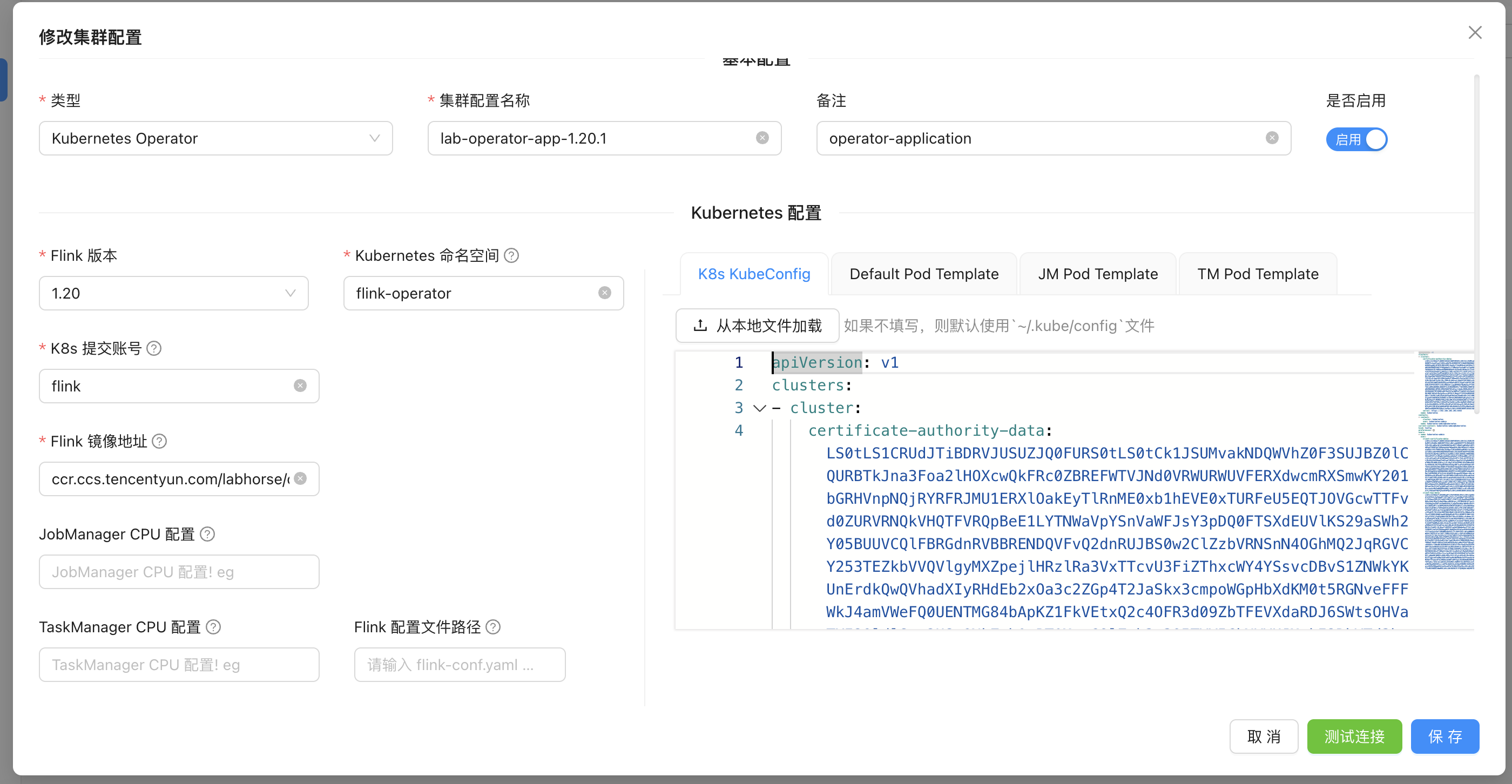This screenshot has height=784, width=1512.
Task: Show help for JobManager CPU config
Action: [x=207, y=534]
